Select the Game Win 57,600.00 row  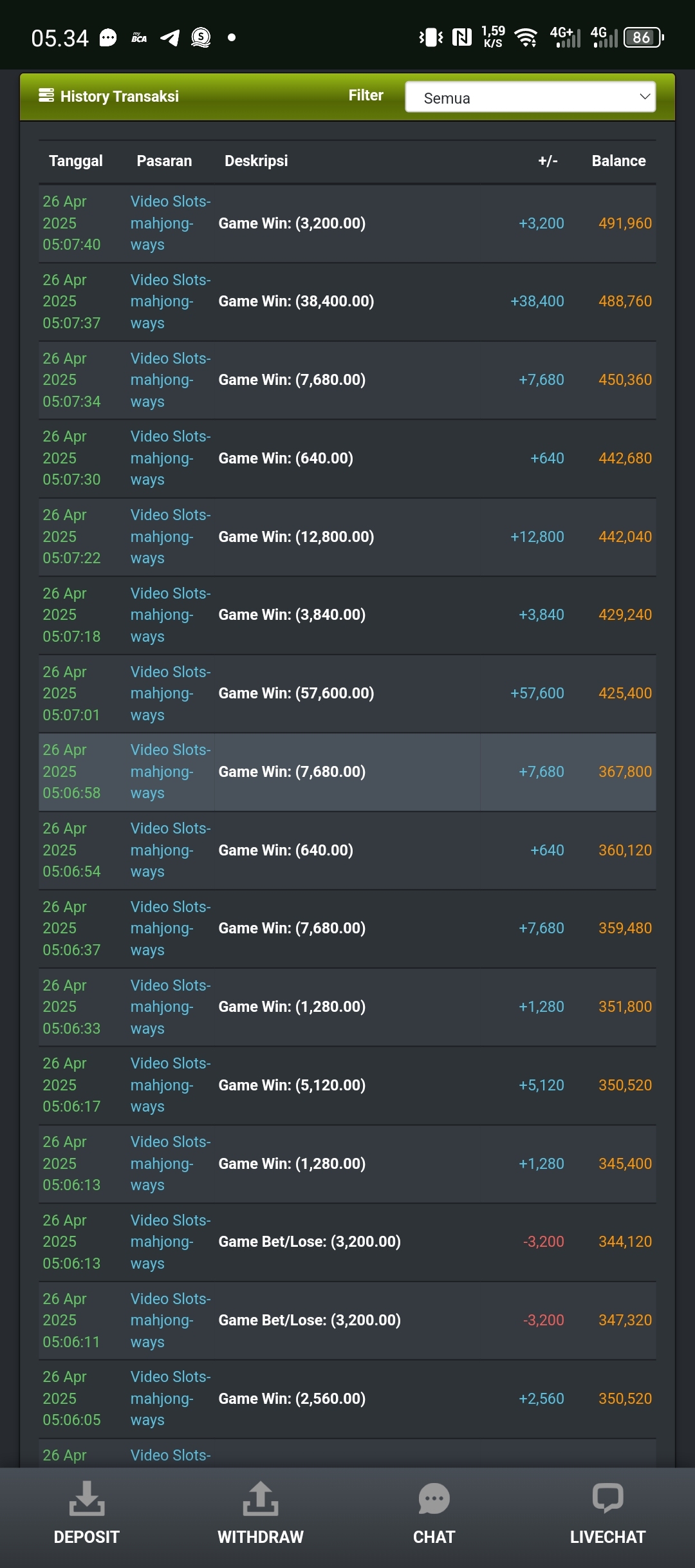point(347,693)
